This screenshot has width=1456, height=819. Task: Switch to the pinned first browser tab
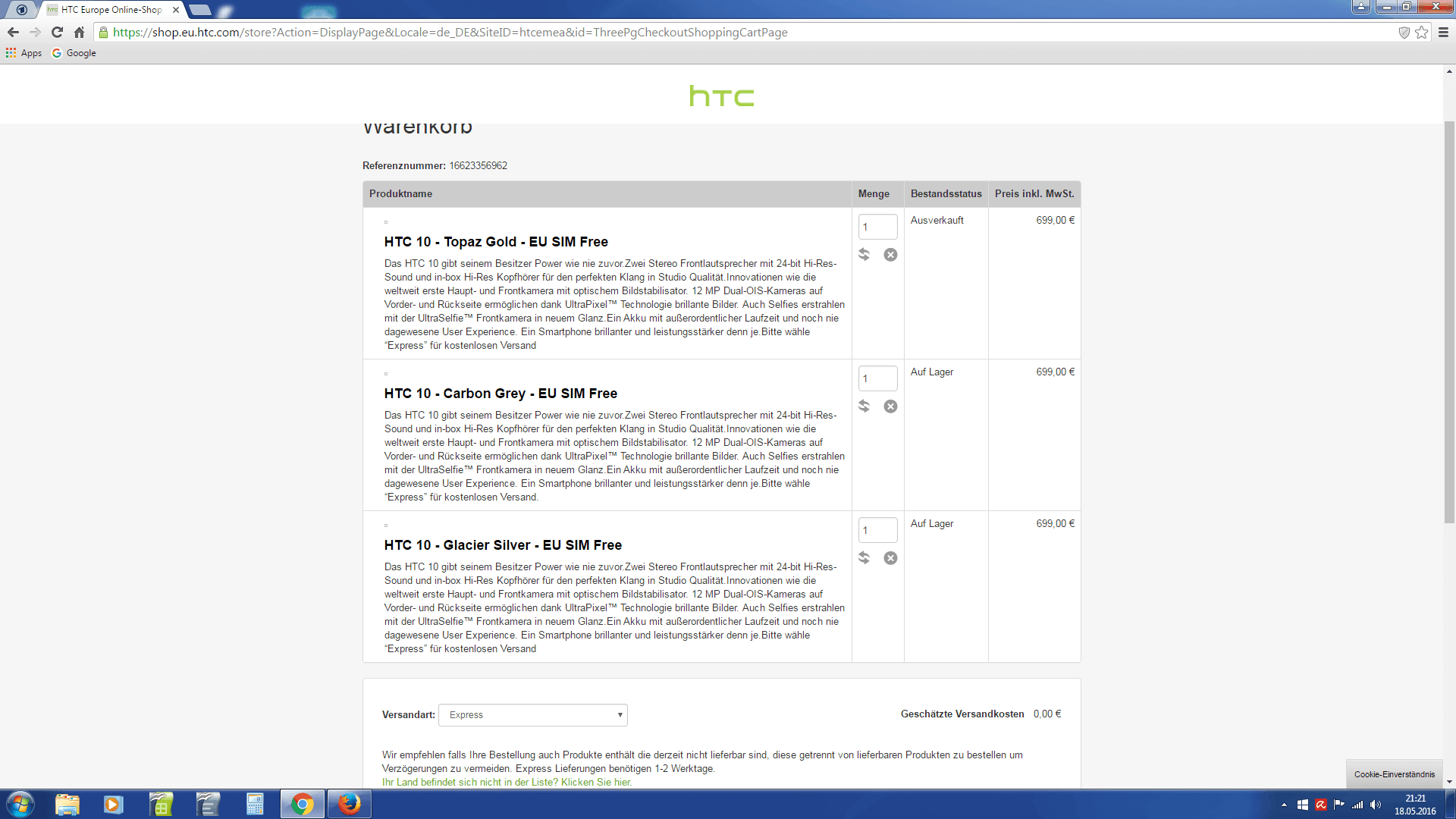pos(21,10)
